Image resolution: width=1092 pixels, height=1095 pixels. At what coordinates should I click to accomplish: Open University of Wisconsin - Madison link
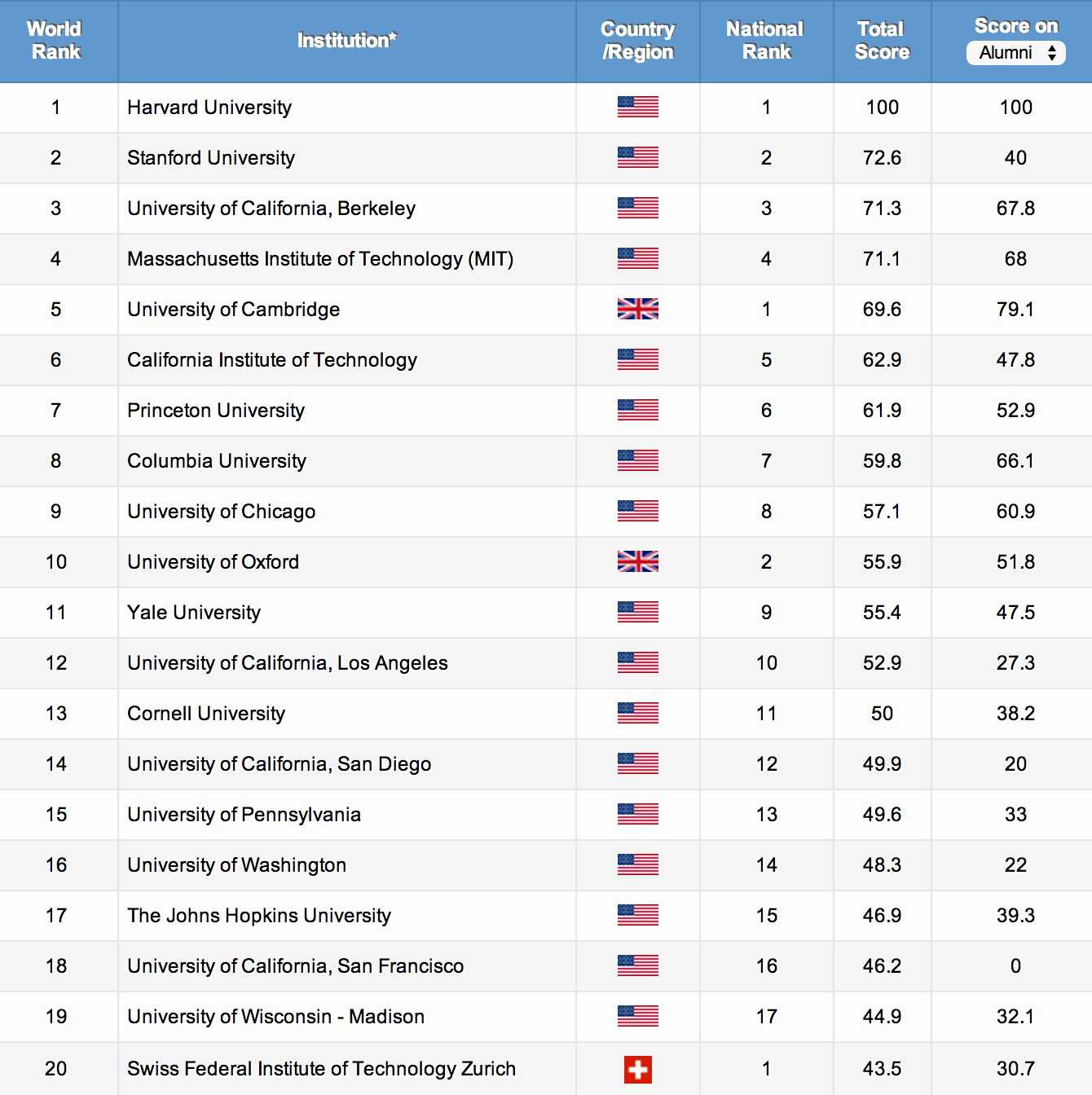[276, 1017]
